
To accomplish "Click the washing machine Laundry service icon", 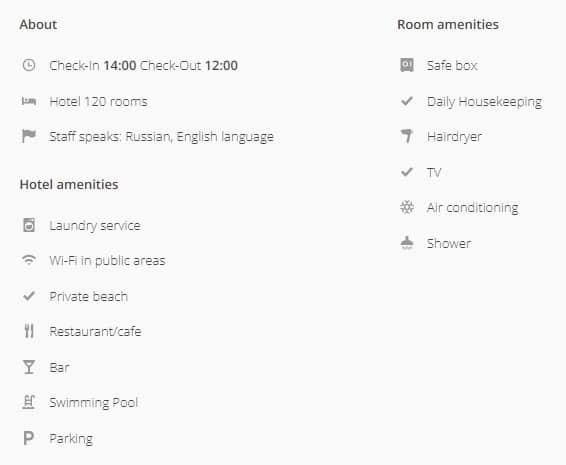I will point(29,225).
